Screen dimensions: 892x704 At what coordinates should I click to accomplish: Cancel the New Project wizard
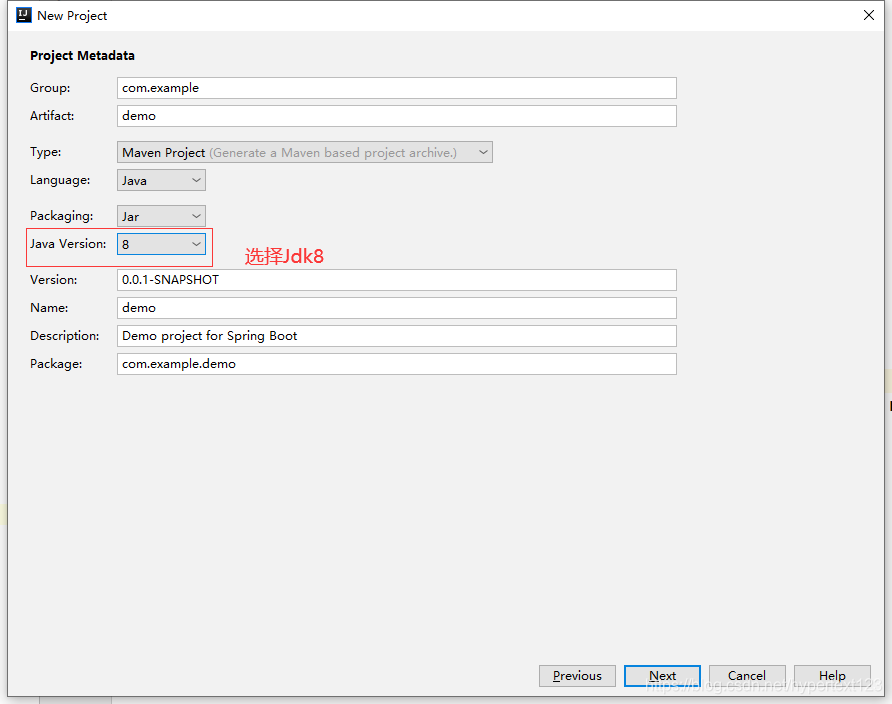(747, 676)
